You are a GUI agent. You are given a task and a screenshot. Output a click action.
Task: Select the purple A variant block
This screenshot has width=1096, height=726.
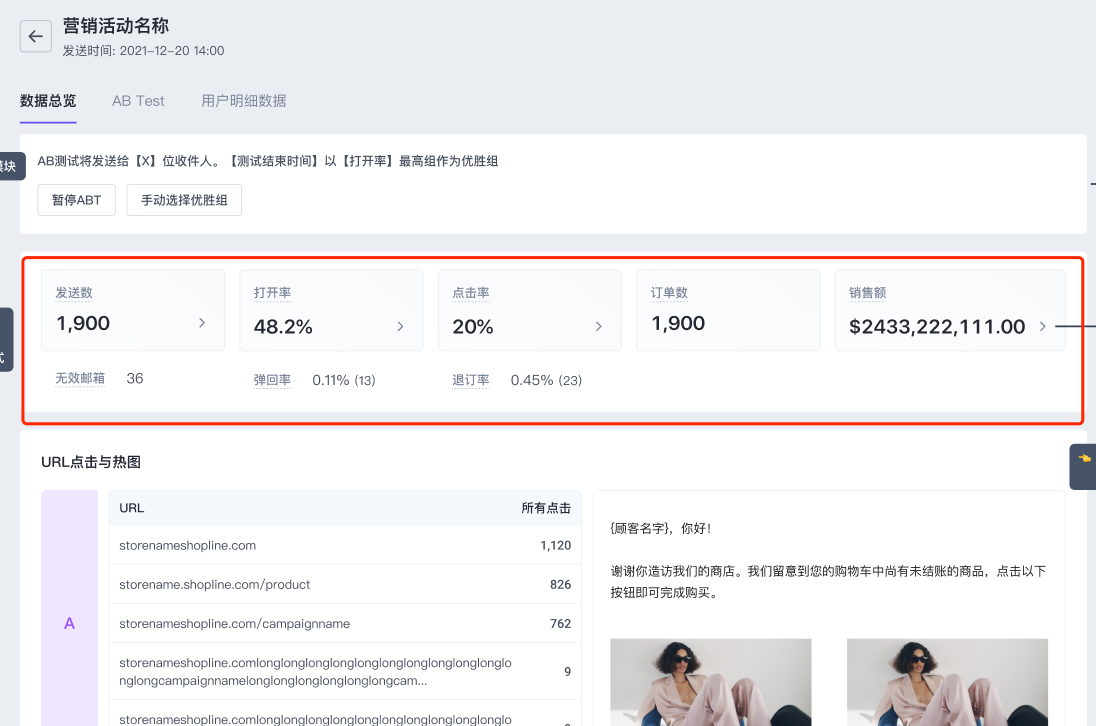(69, 623)
